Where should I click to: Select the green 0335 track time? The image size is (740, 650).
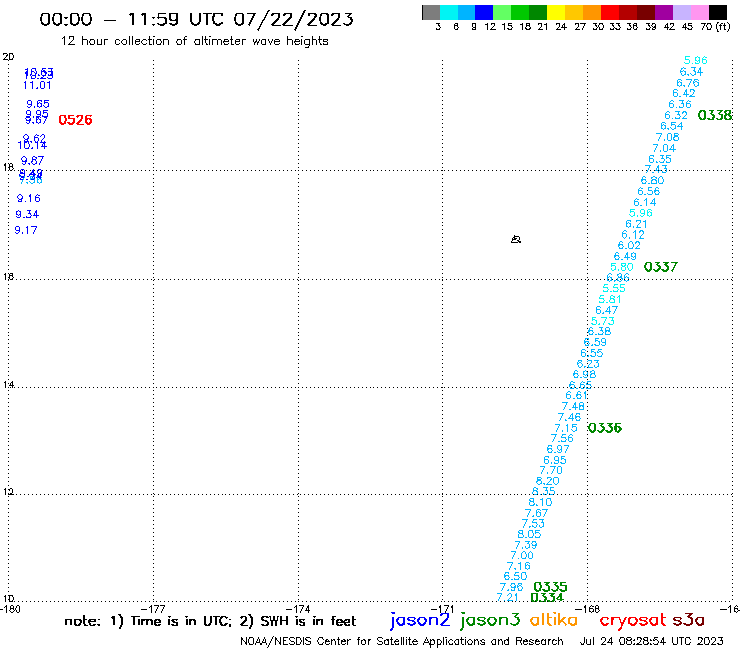pyautogui.click(x=550, y=587)
